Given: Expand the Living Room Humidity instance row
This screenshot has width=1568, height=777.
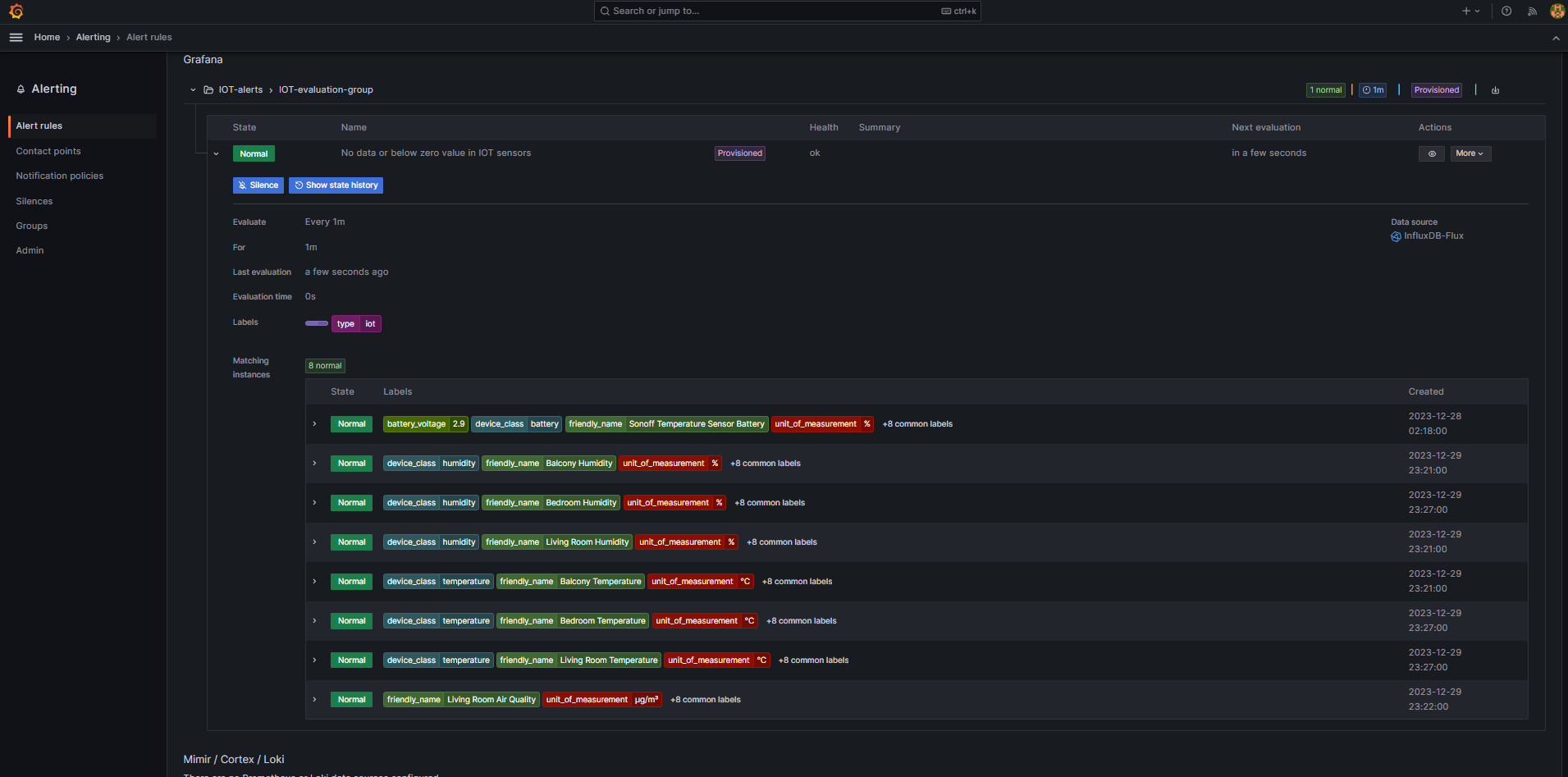Looking at the screenshot, I should pos(314,542).
